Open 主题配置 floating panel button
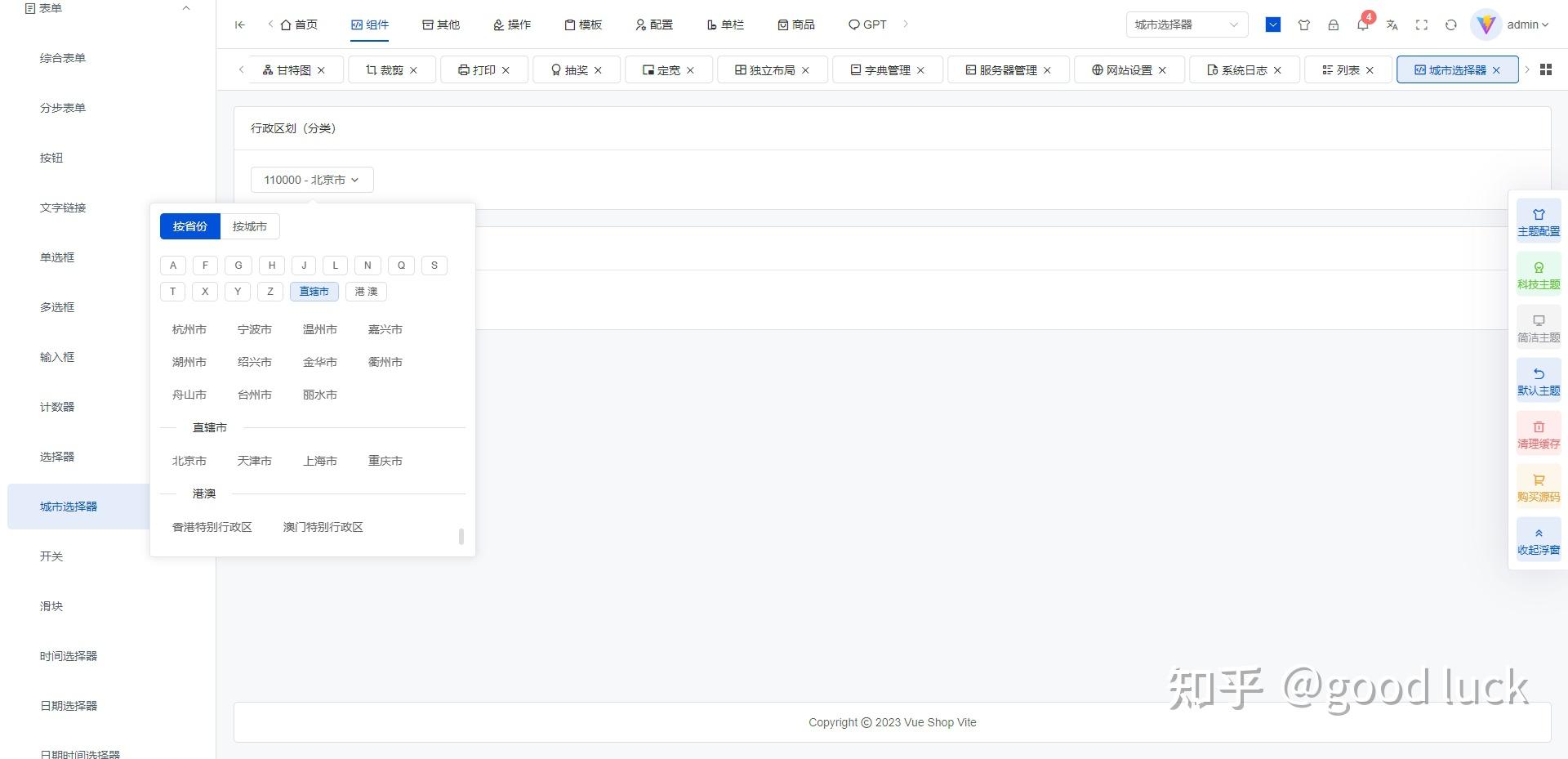This screenshot has width=1568, height=759. (x=1539, y=221)
